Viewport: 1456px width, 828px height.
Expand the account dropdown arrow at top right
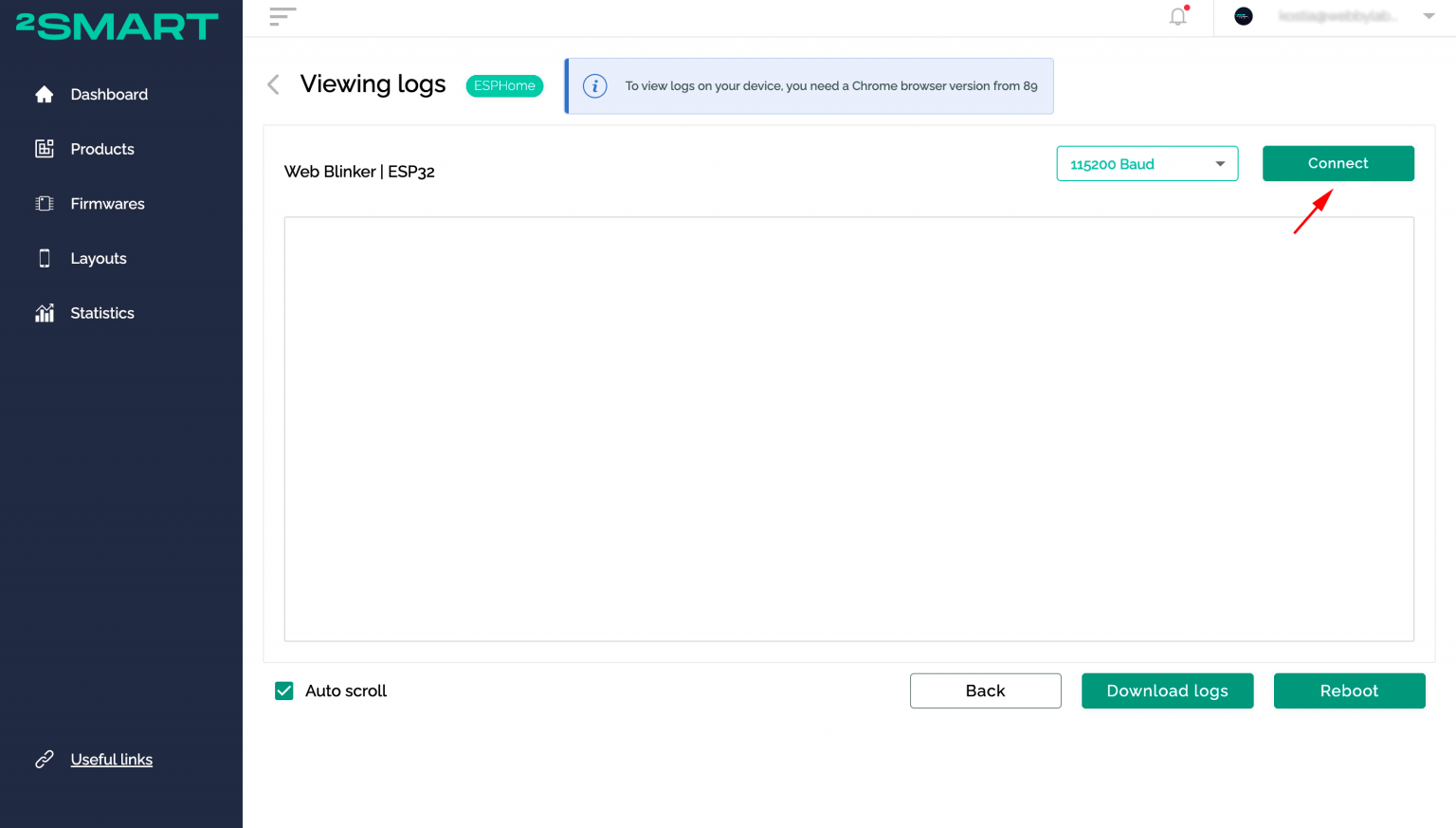[x=1429, y=16]
